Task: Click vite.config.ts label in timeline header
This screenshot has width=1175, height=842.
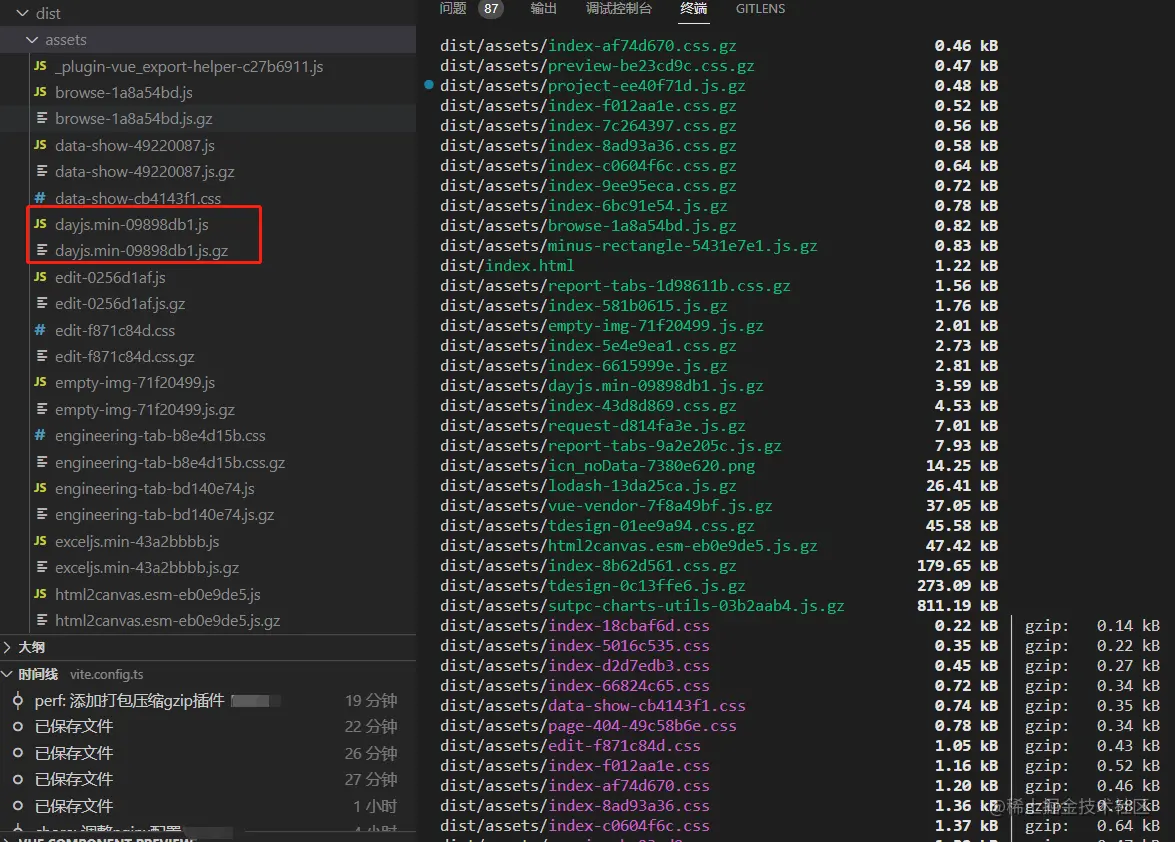Action: click(106, 674)
